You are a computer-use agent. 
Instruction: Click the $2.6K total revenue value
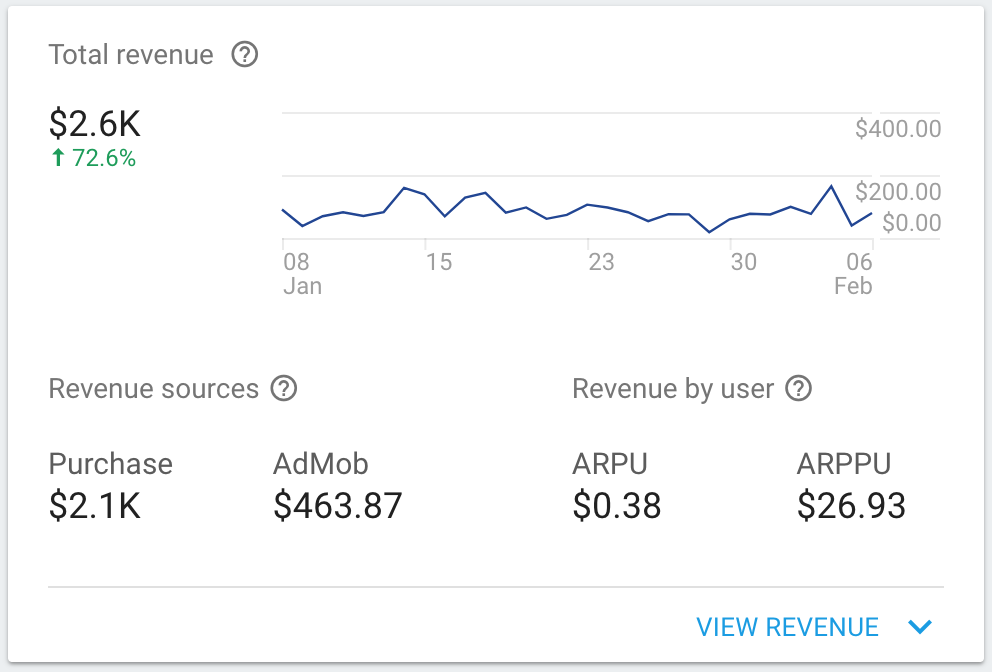95,123
